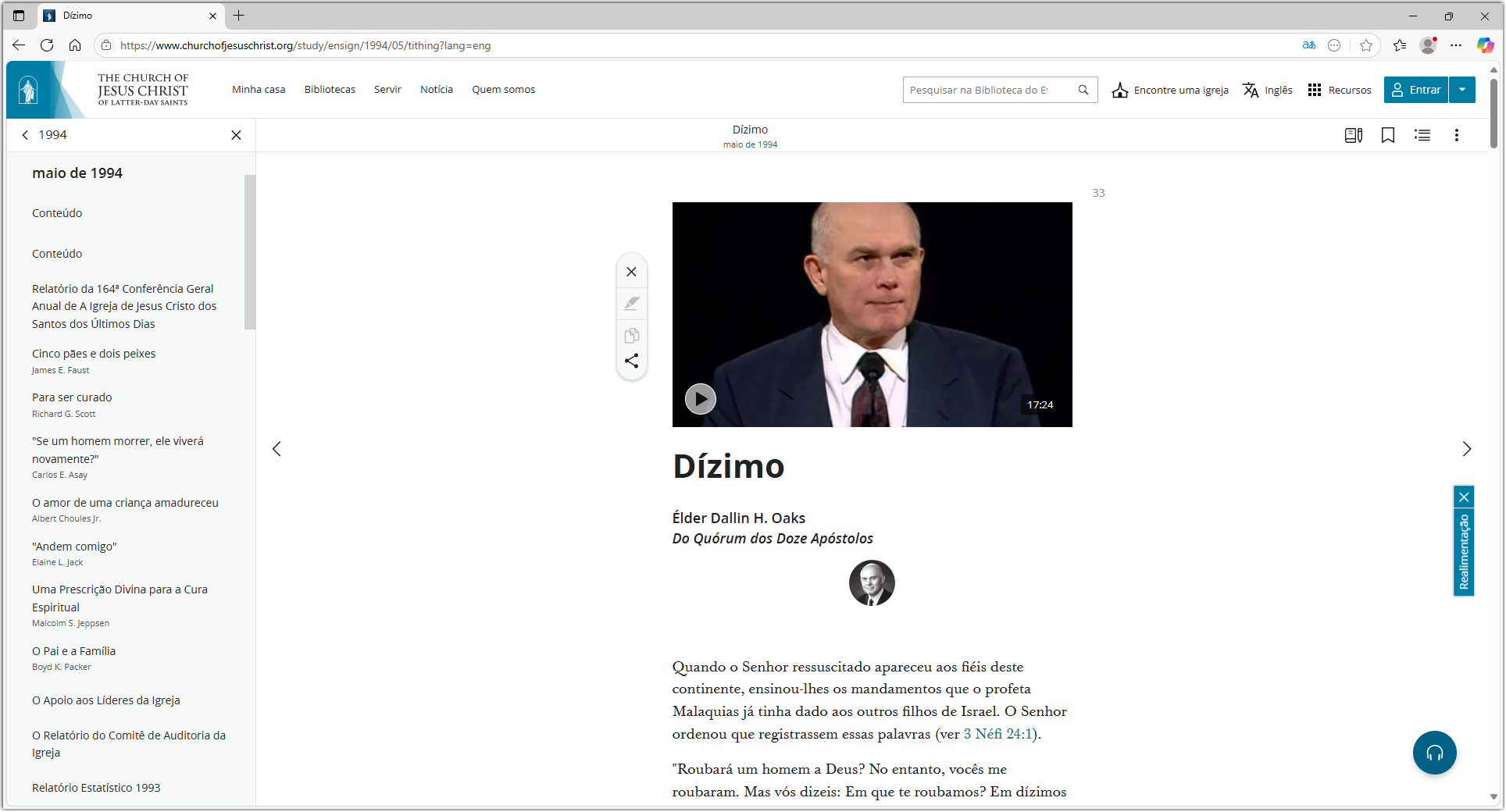Screen dimensions: 1506x812
Task: Bookmark this article with the bookmark icon
Action: pyautogui.click(x=1387, y=135)
